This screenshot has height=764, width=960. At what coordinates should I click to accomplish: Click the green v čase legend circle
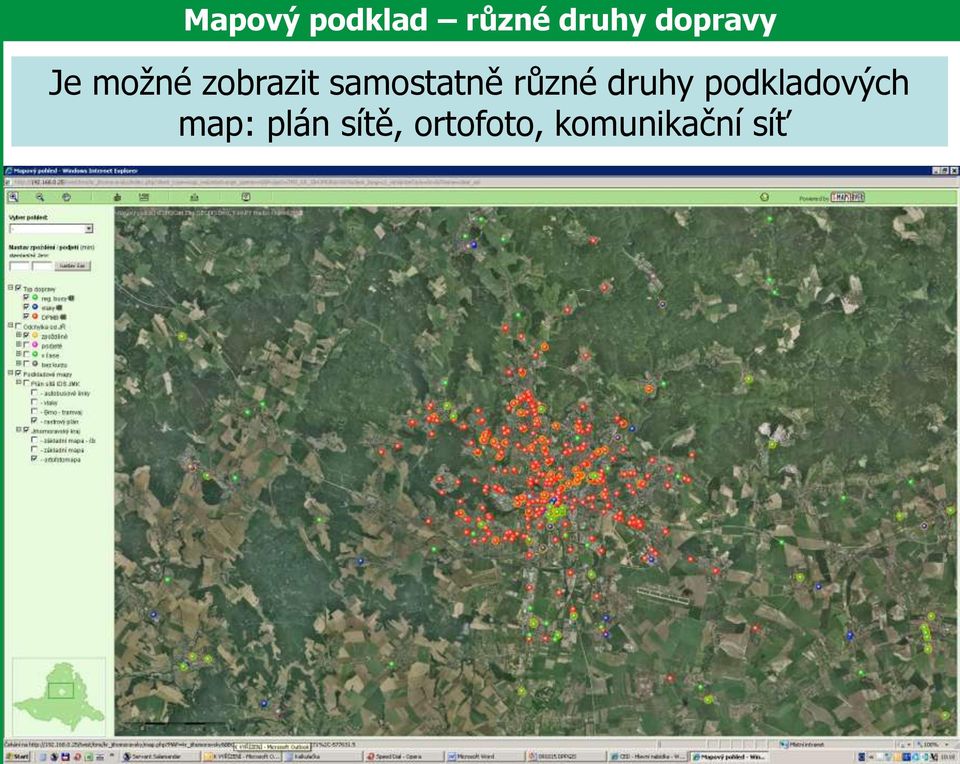[x=35, y=354]
